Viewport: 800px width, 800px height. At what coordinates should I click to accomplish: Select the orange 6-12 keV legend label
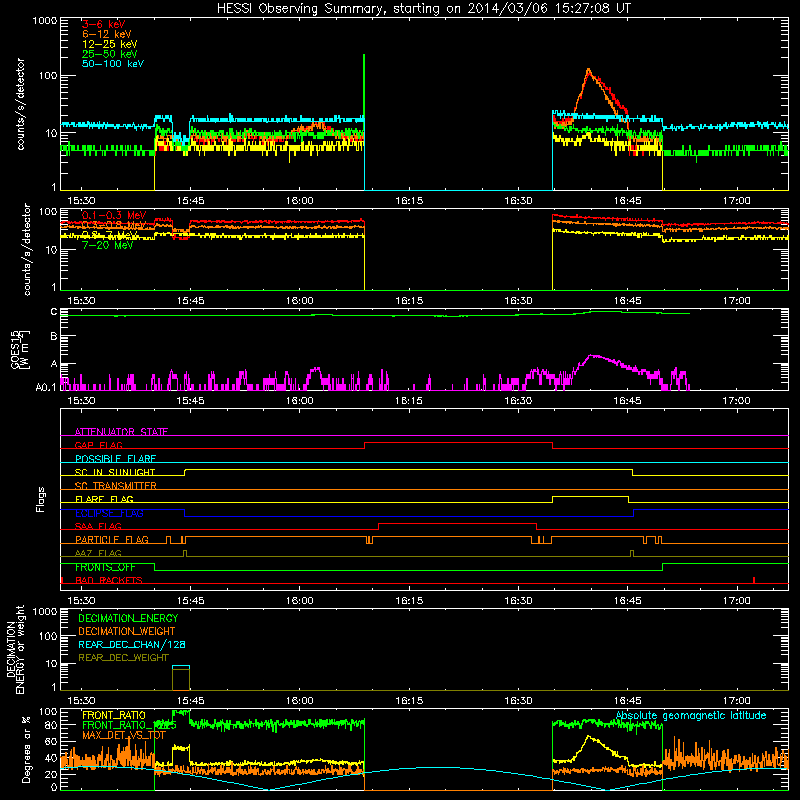click(107, 34)
